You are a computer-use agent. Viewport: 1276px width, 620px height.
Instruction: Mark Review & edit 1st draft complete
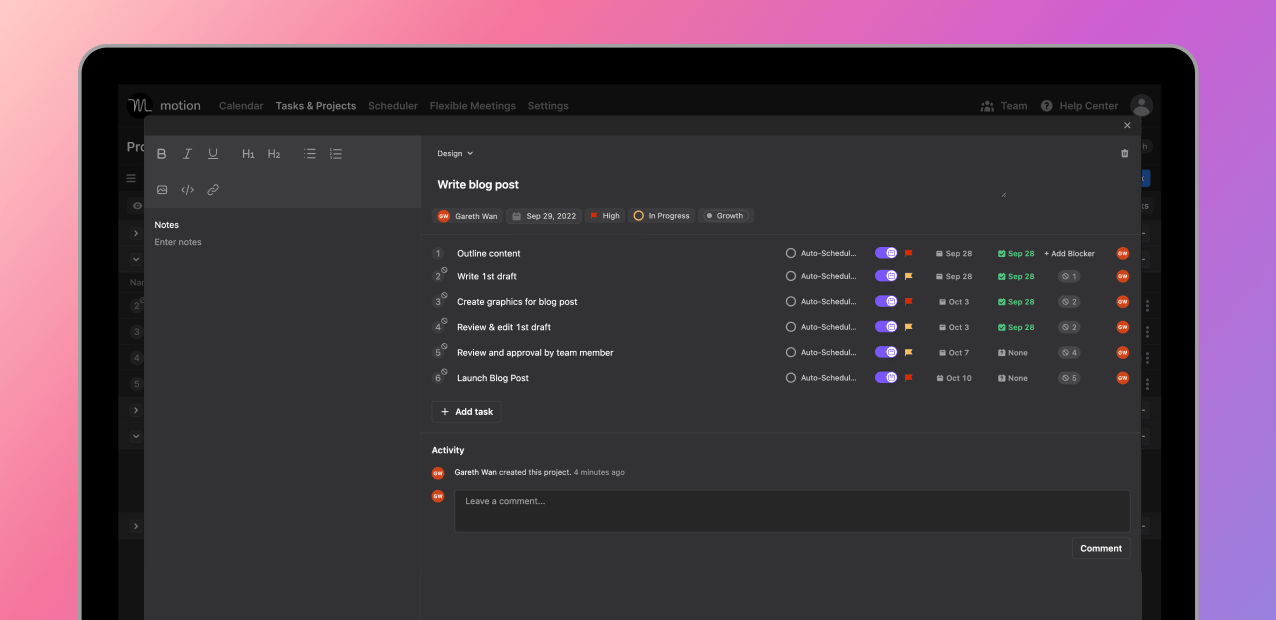point(791,327)
